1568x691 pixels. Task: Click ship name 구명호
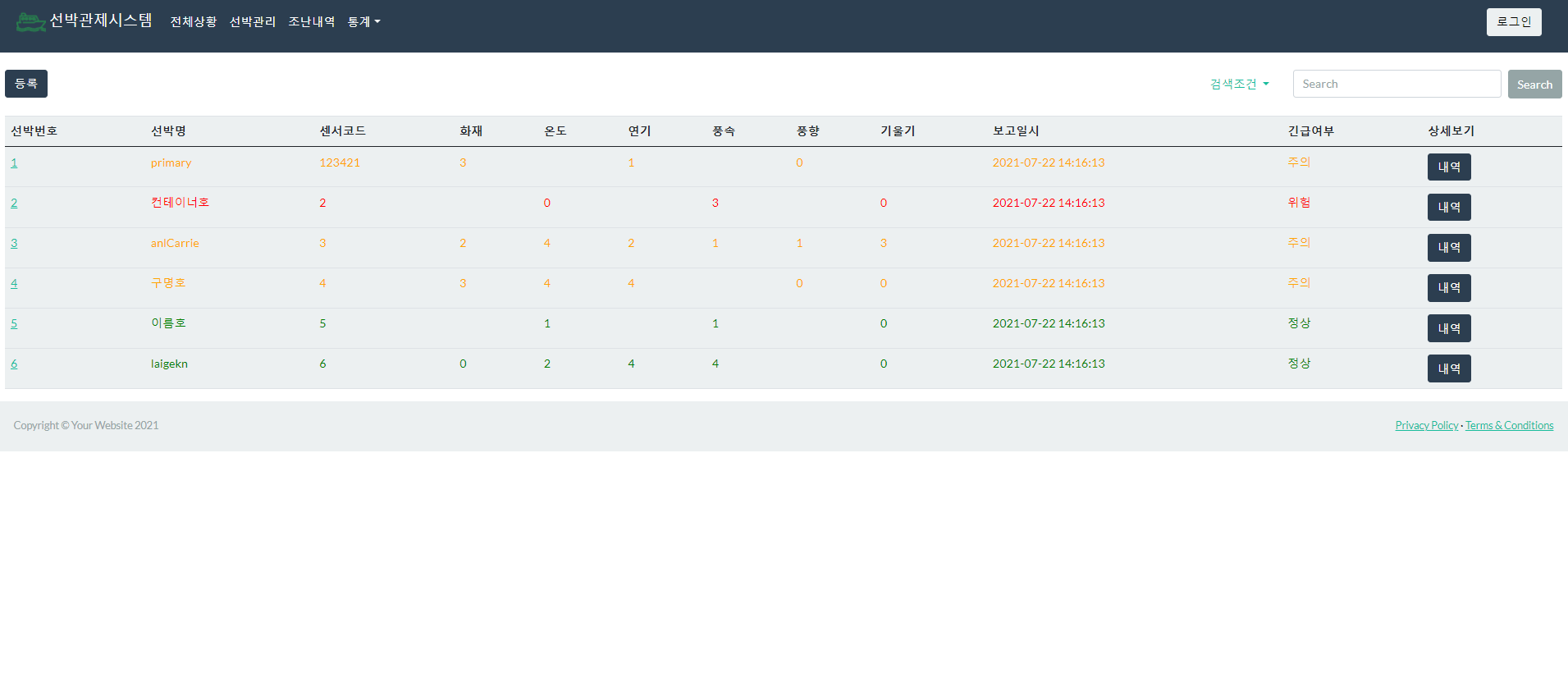168,282
